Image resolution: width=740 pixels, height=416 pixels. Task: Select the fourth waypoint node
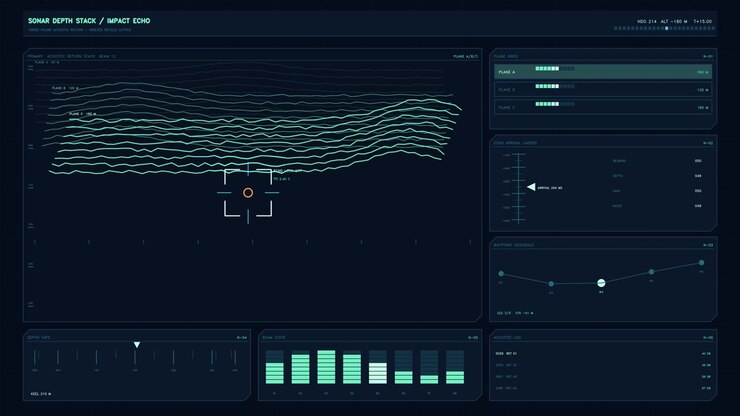[651, 272]
